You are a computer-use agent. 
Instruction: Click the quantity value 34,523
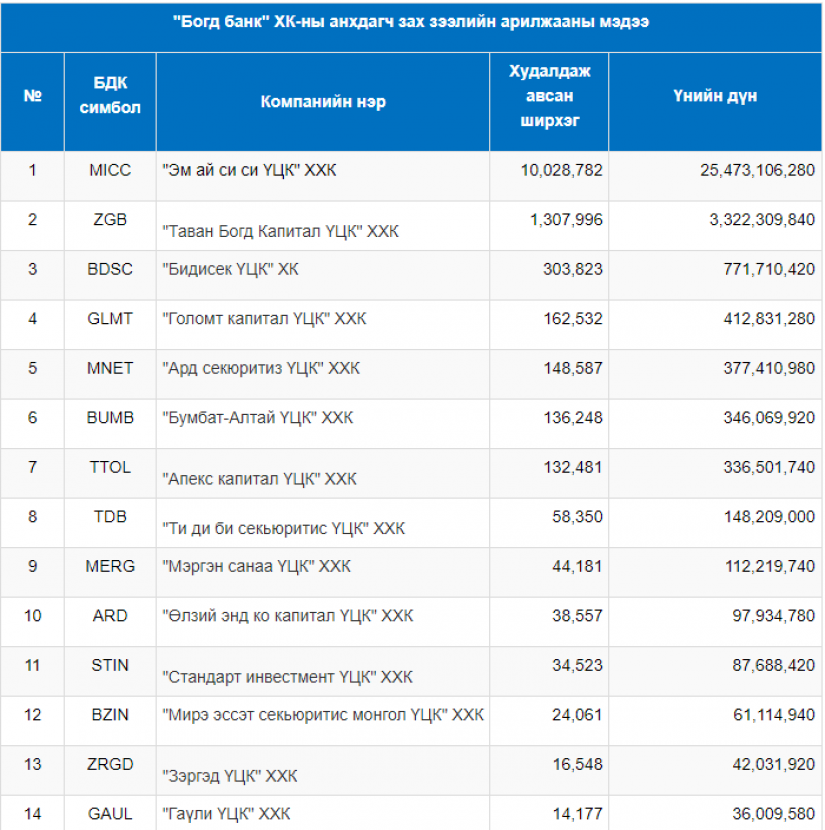tap(577, 665)
